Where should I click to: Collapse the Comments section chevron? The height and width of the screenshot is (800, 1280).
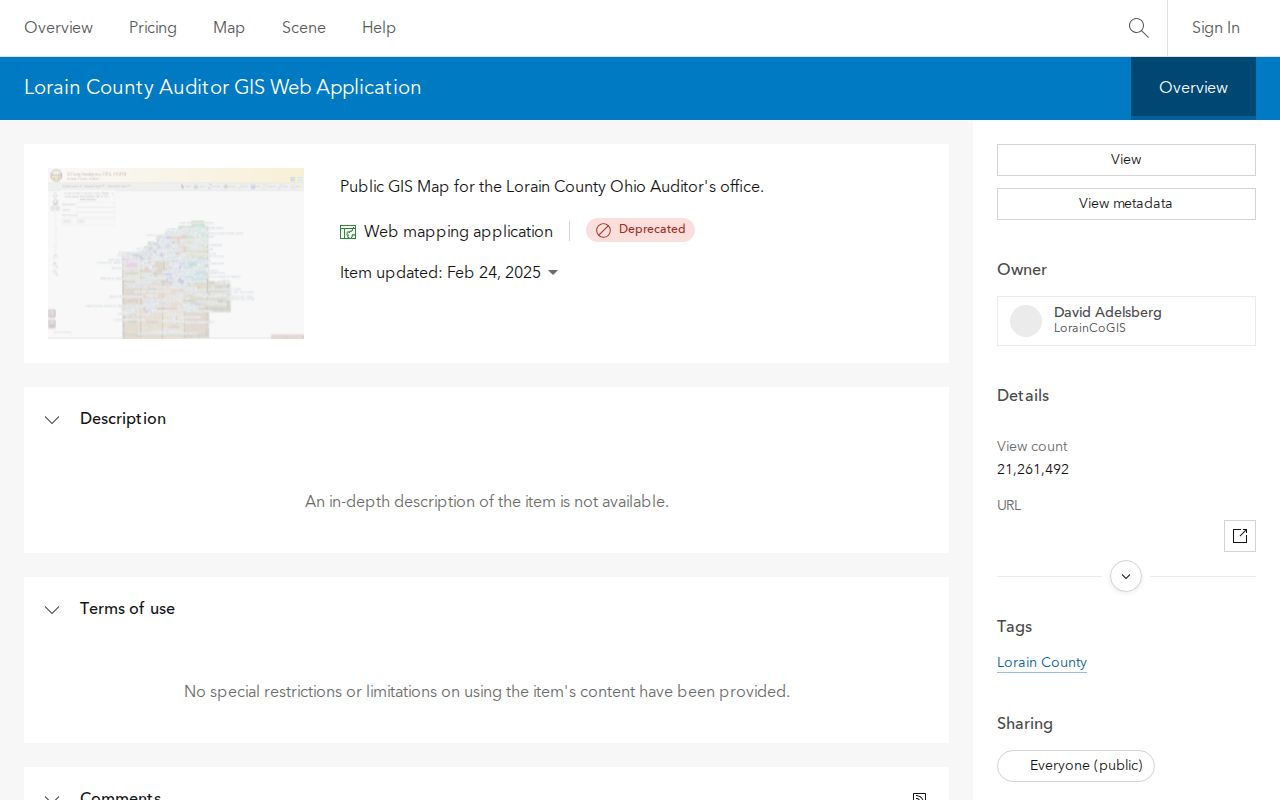52,796
